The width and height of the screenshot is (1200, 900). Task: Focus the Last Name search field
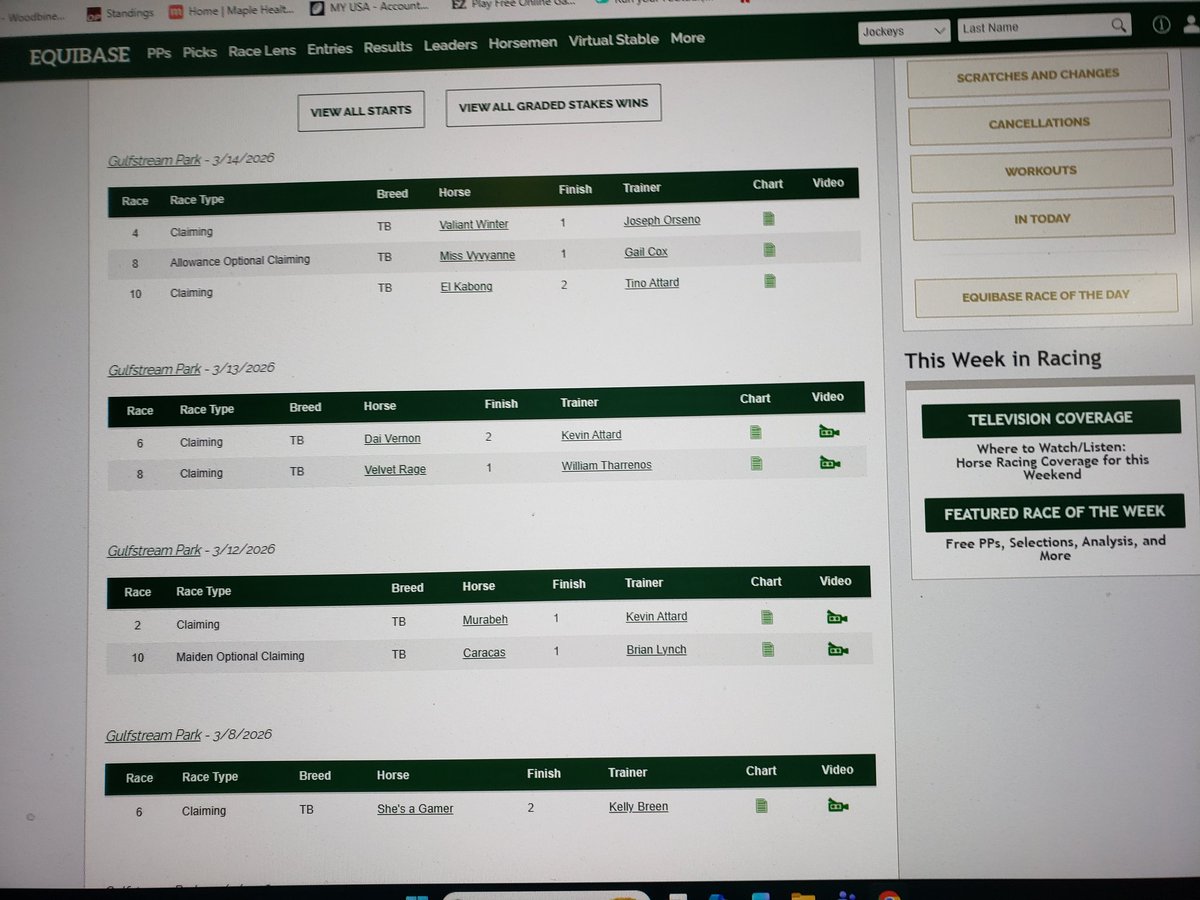(x=1033, y=28)
